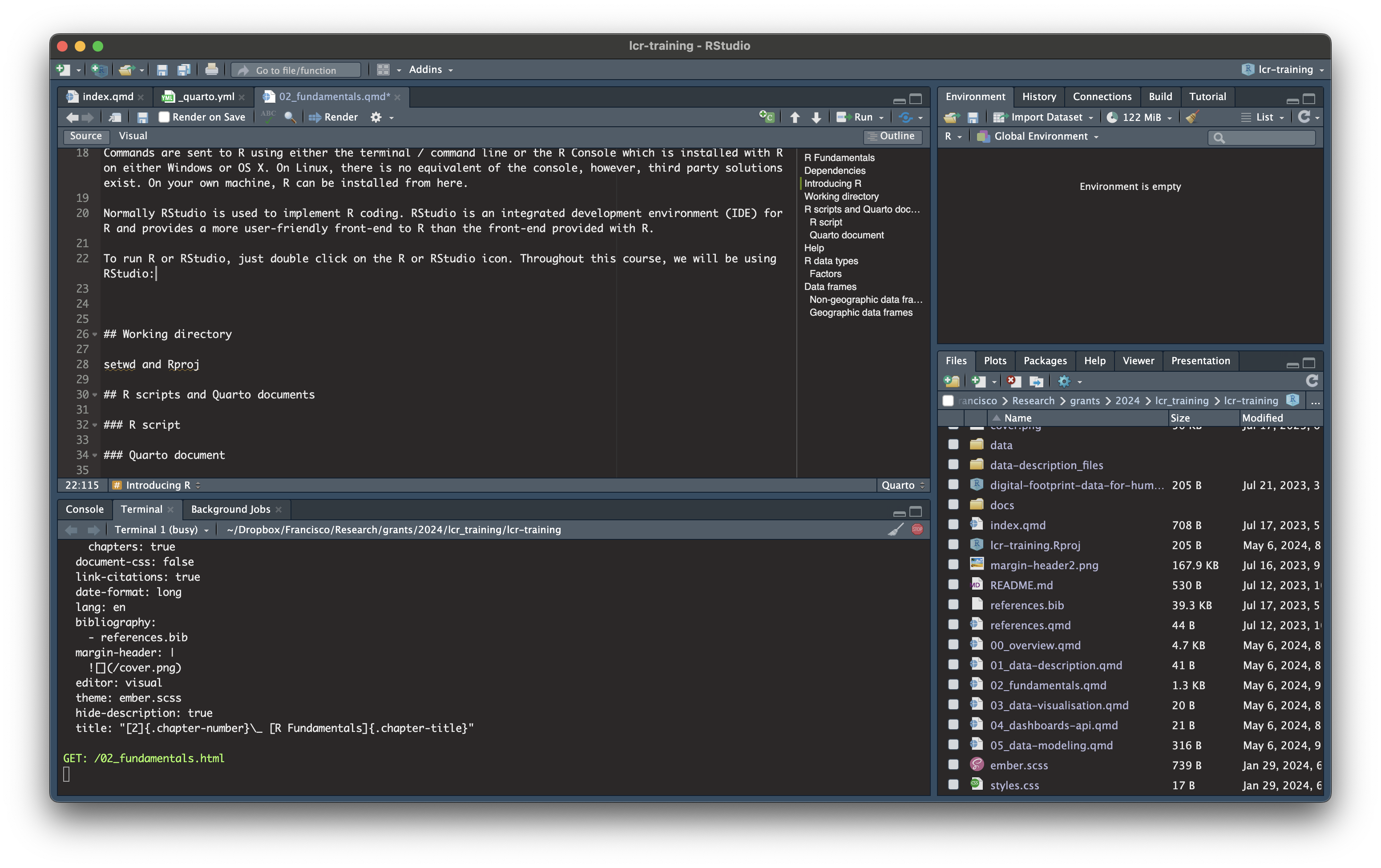Click the environment search input field
This screenshot has width=1381, height=868.
pos(1268,137)
